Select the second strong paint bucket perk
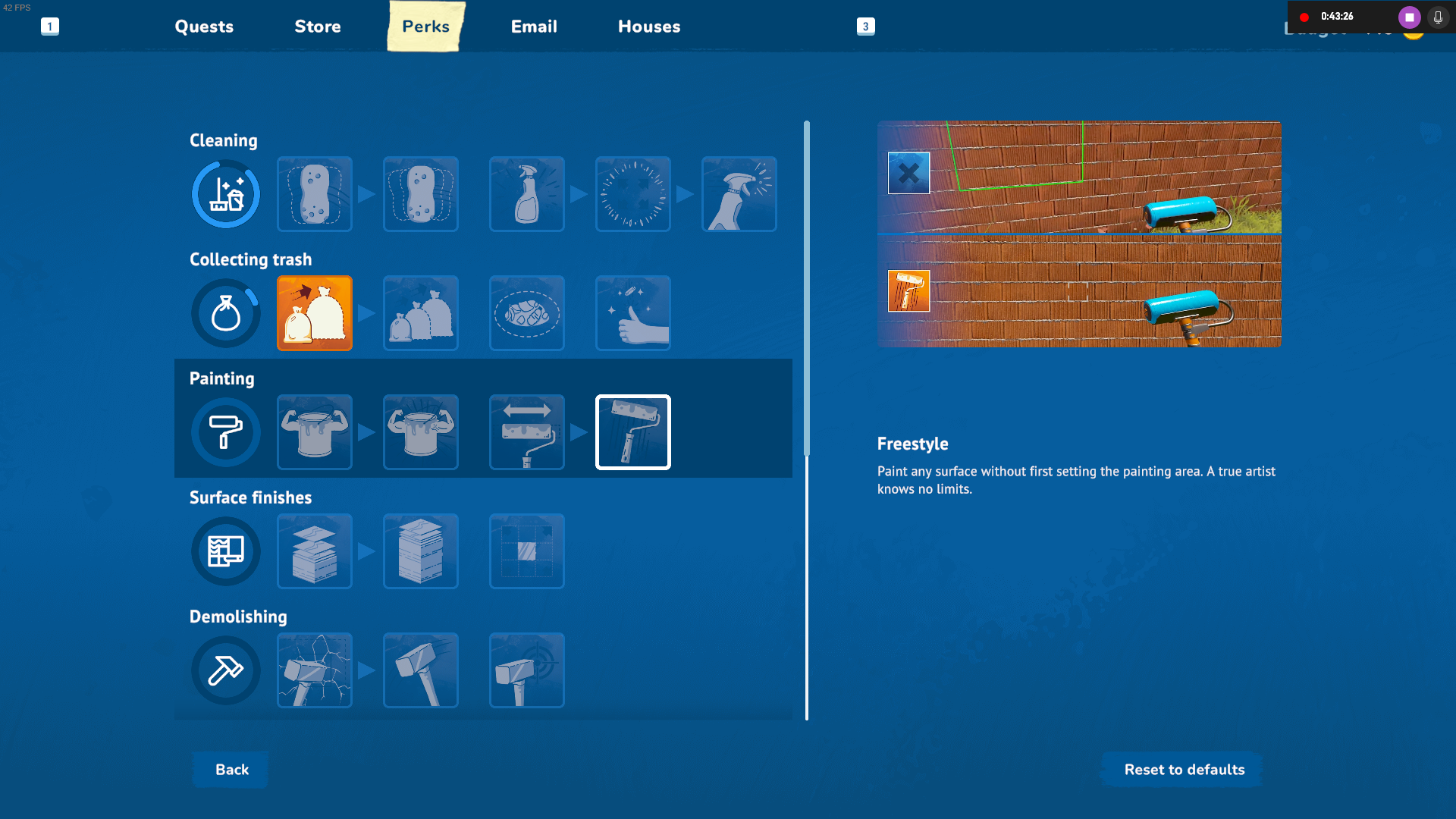Image resolution: width=1456 pixels, height=819 pixels. (x=421, y=432)
